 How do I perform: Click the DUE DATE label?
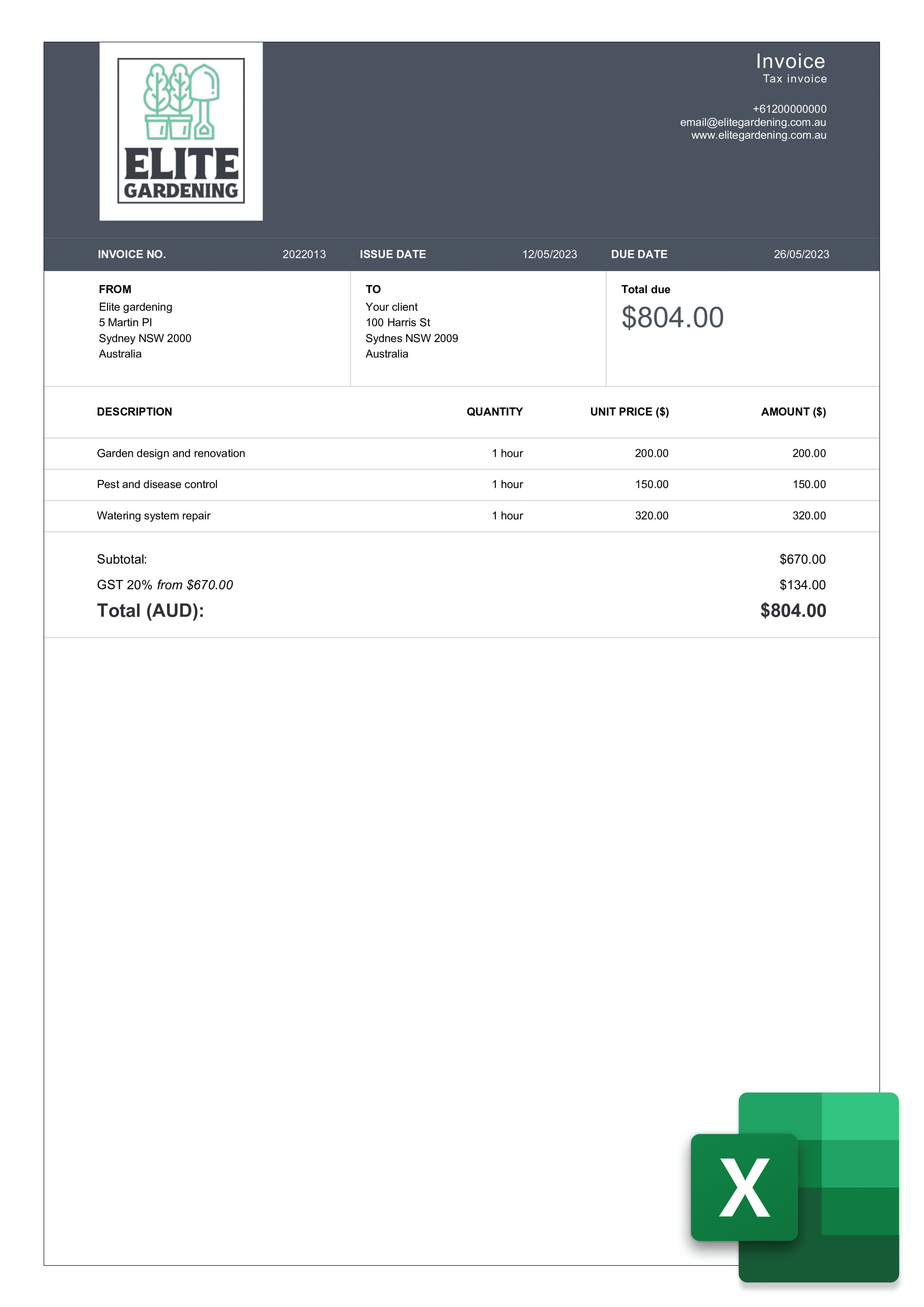[639, 254]
